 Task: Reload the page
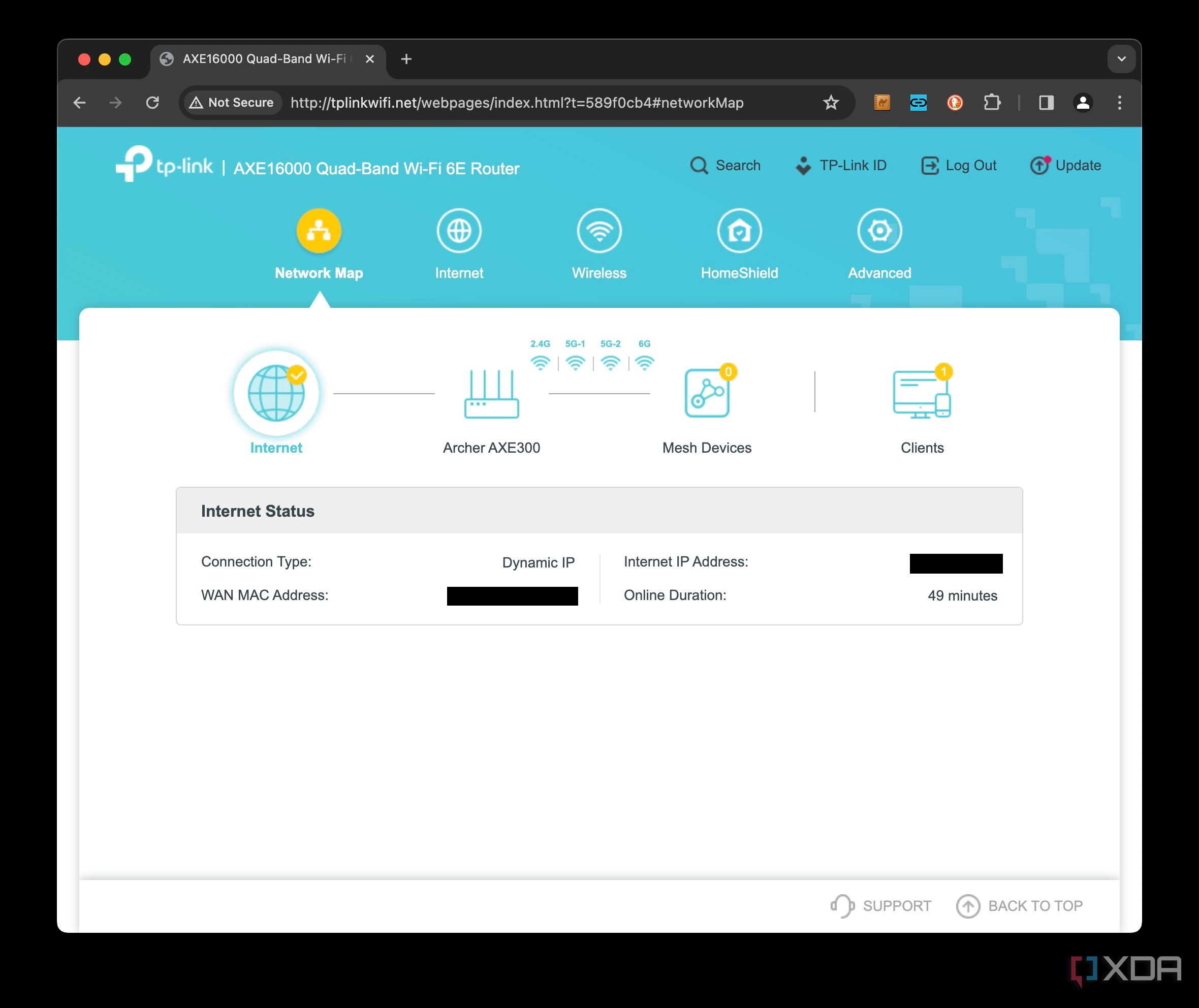pos(152,103)
